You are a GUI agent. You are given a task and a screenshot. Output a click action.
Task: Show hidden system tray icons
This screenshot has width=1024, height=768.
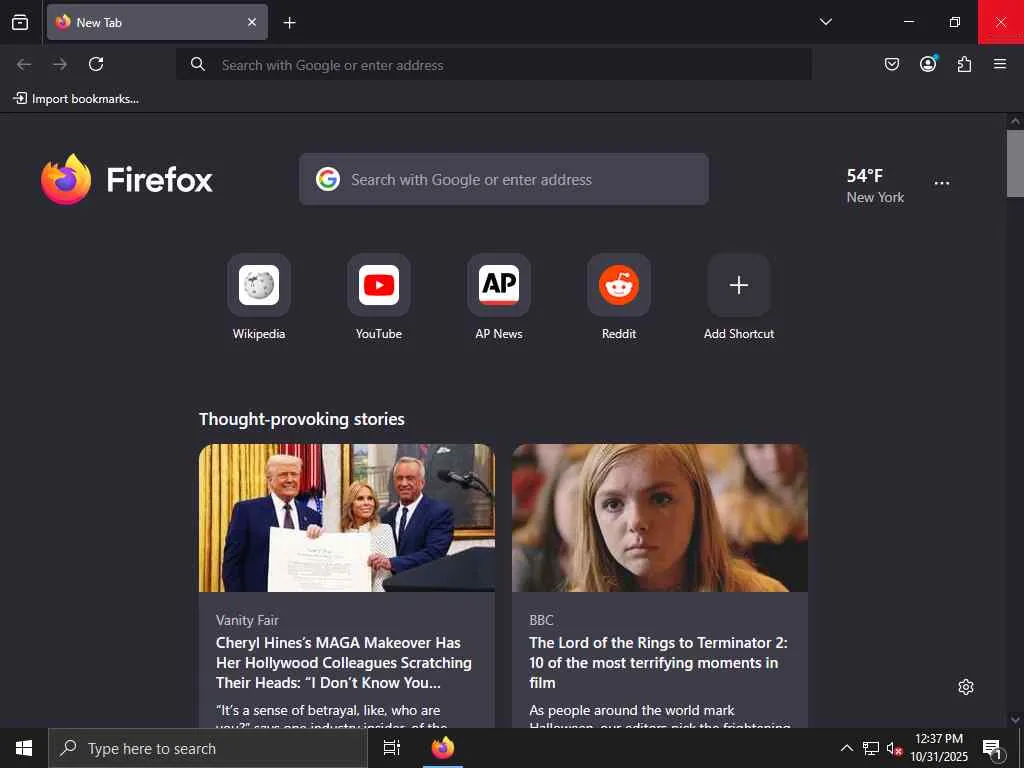click(x=846, y=748)
